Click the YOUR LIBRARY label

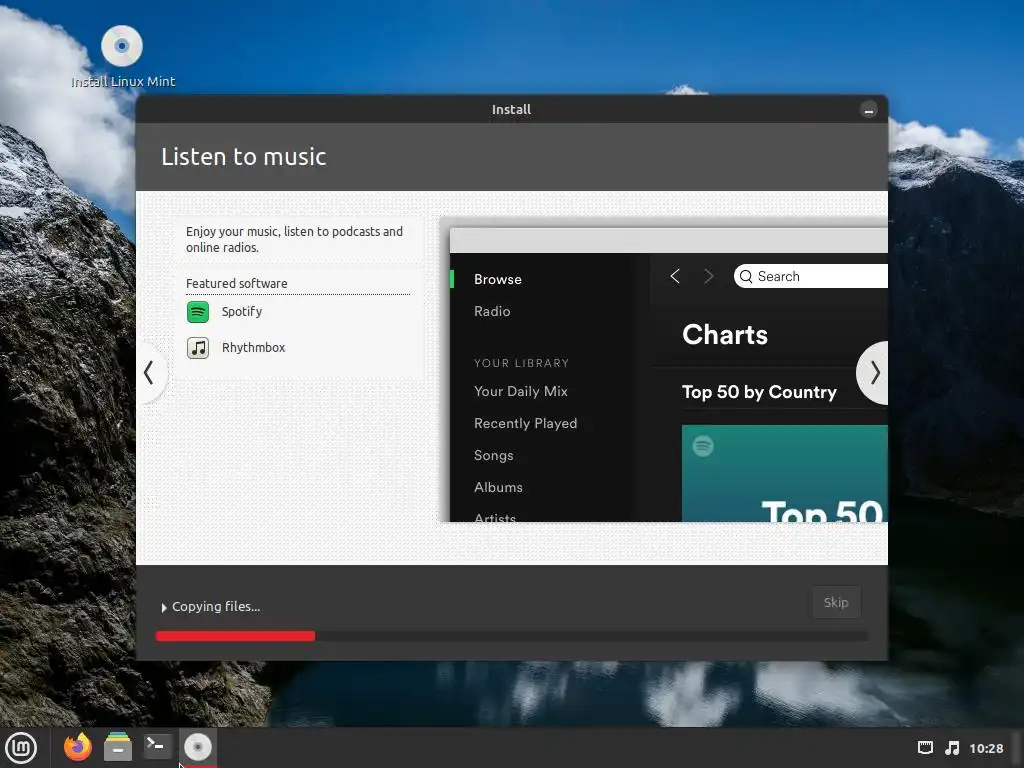click(521, 363)
